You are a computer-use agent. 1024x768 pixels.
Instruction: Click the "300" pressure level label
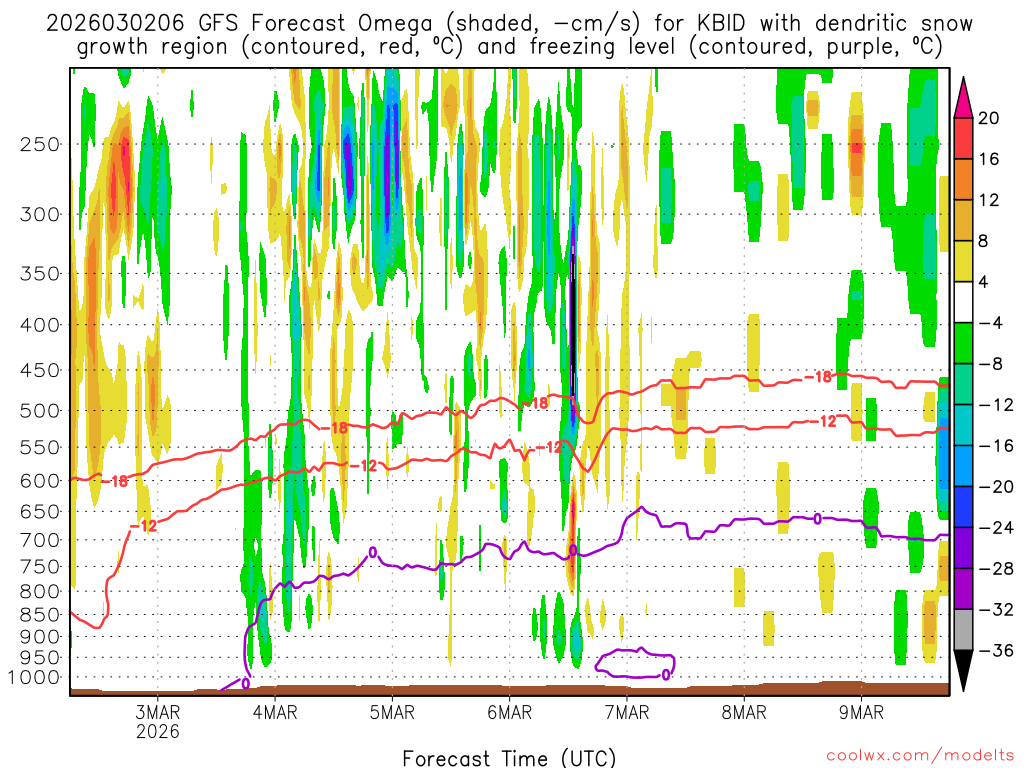click(x=40, y=214)
